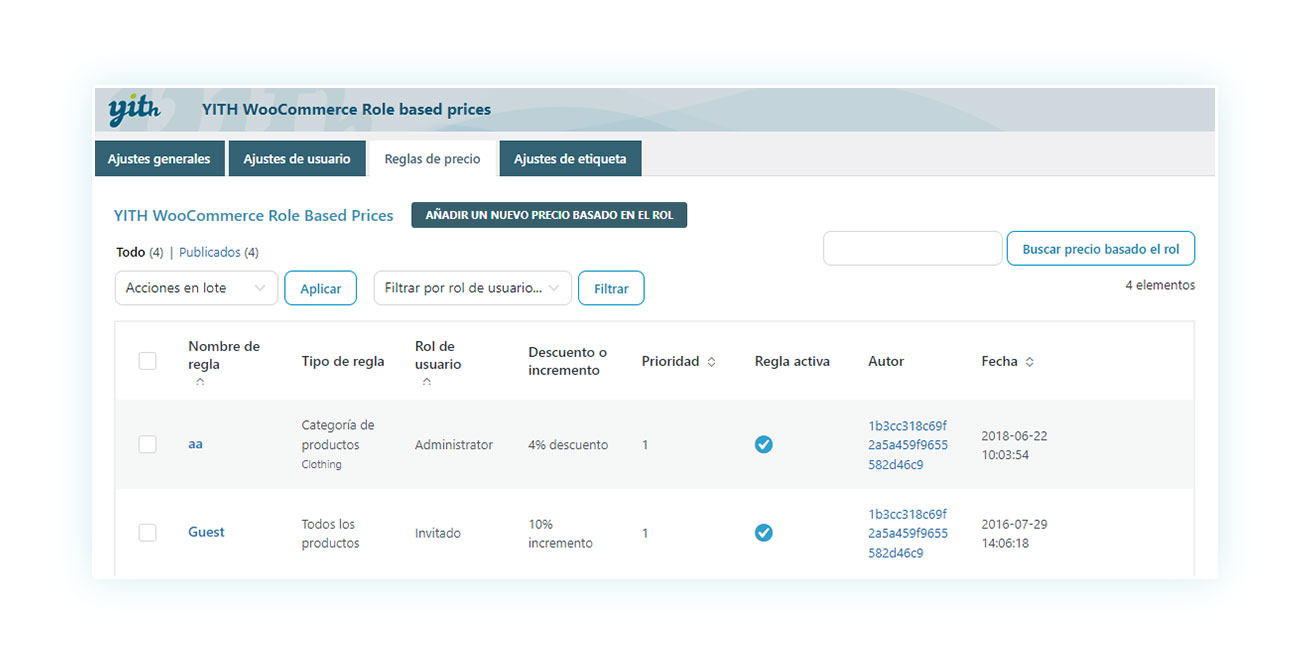Open the aa rule name link

point(195,444)
